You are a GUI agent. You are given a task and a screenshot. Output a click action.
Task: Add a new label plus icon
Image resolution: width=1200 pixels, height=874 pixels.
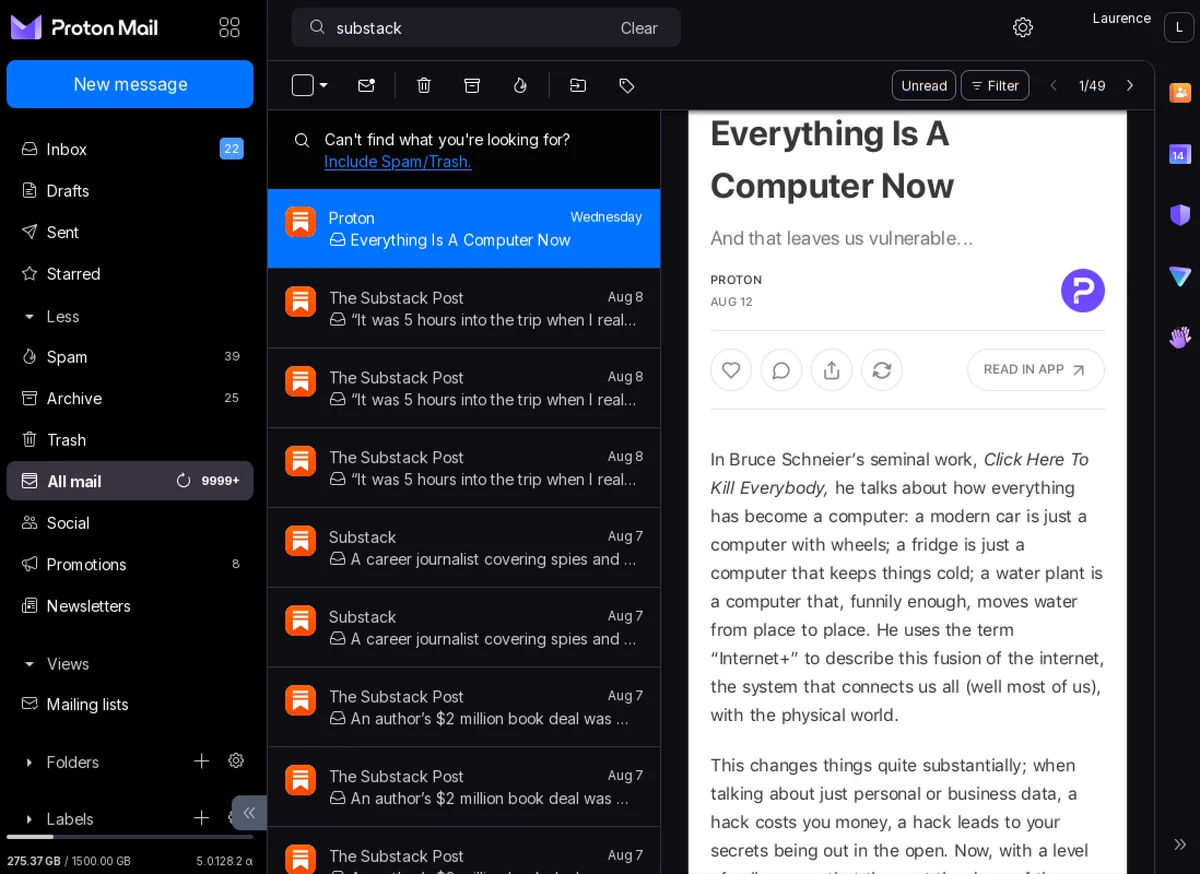tap(202, 818)
